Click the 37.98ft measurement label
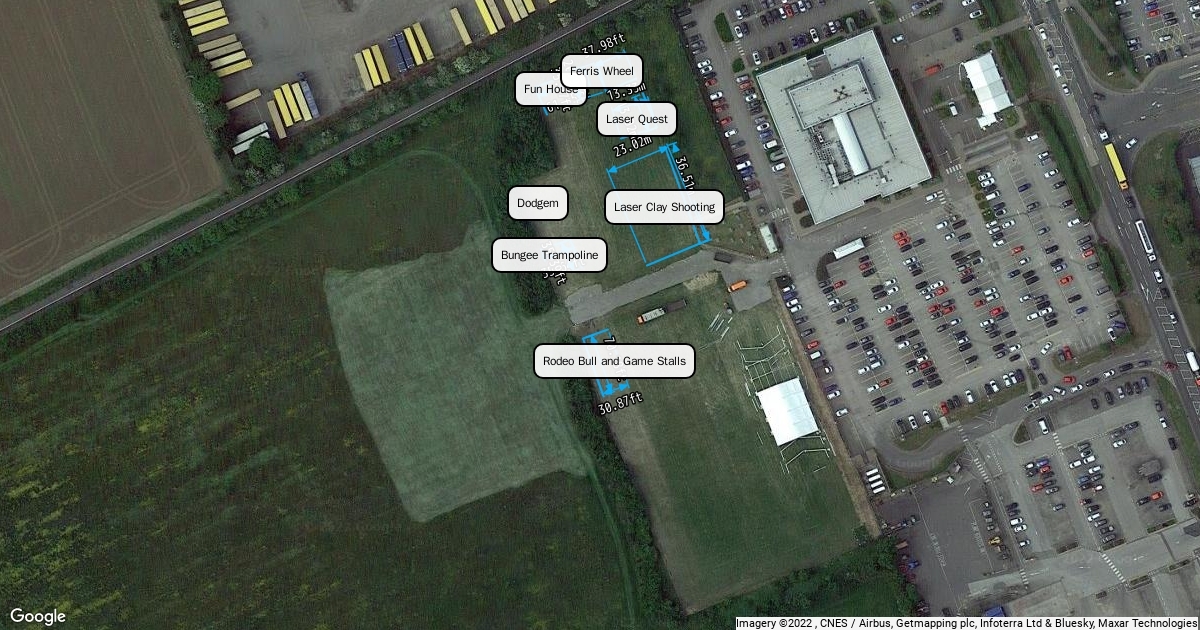Viewport: 1200px width, 630px height. [602, 47]
